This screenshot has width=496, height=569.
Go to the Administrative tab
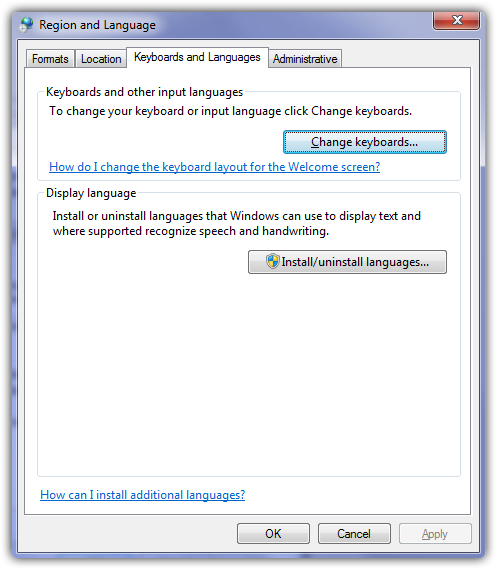tap(305, 59)
